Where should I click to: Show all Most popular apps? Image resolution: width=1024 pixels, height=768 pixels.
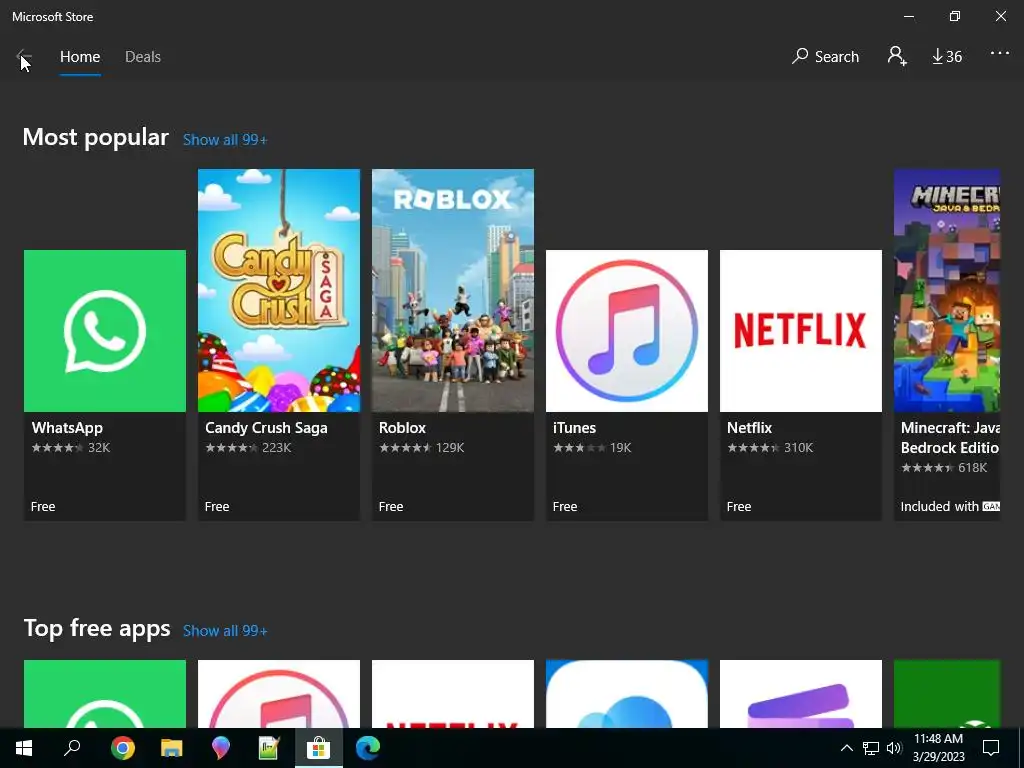tap(225, 140)
